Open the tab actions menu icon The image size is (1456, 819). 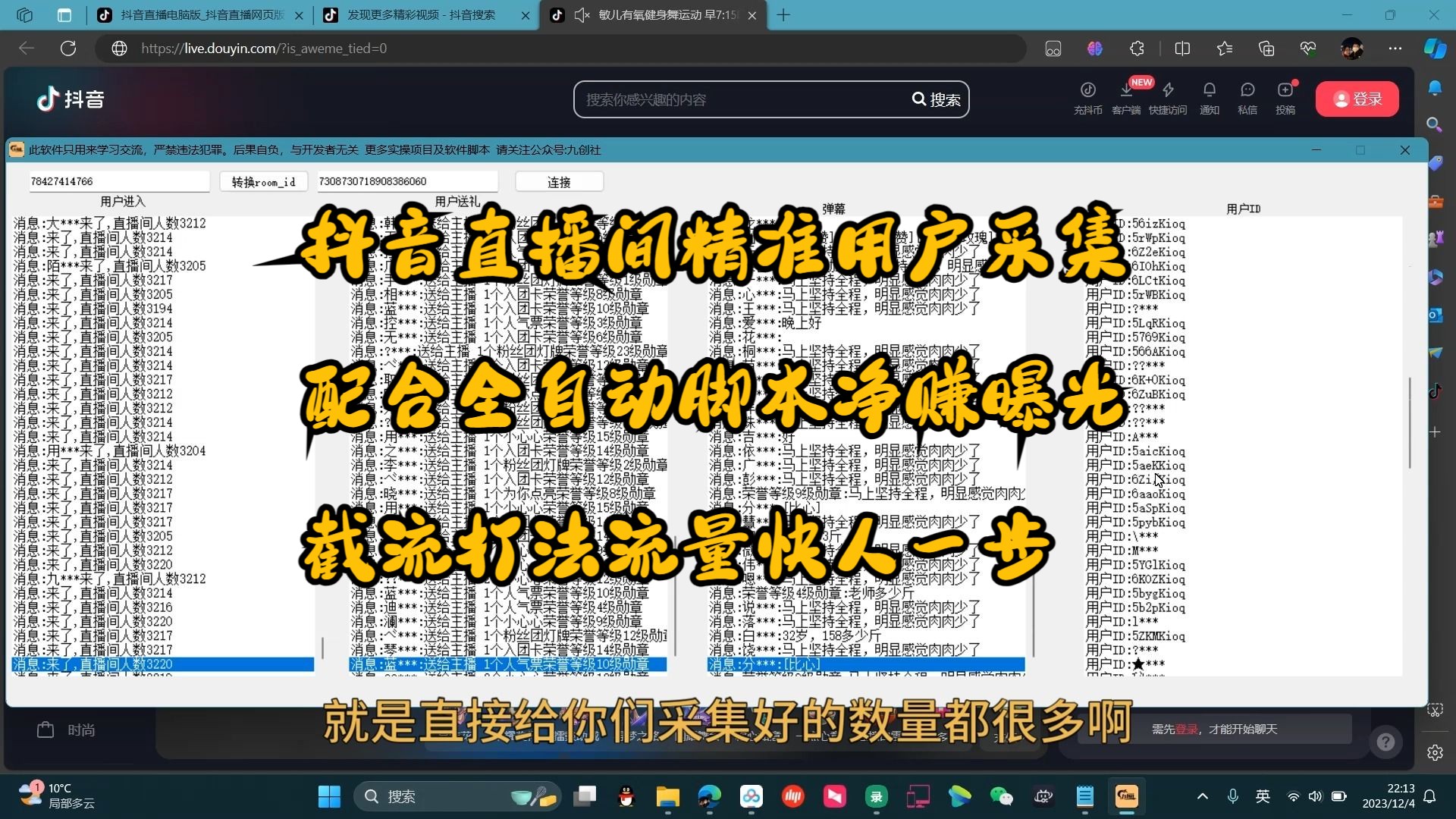tap(64, 15)
